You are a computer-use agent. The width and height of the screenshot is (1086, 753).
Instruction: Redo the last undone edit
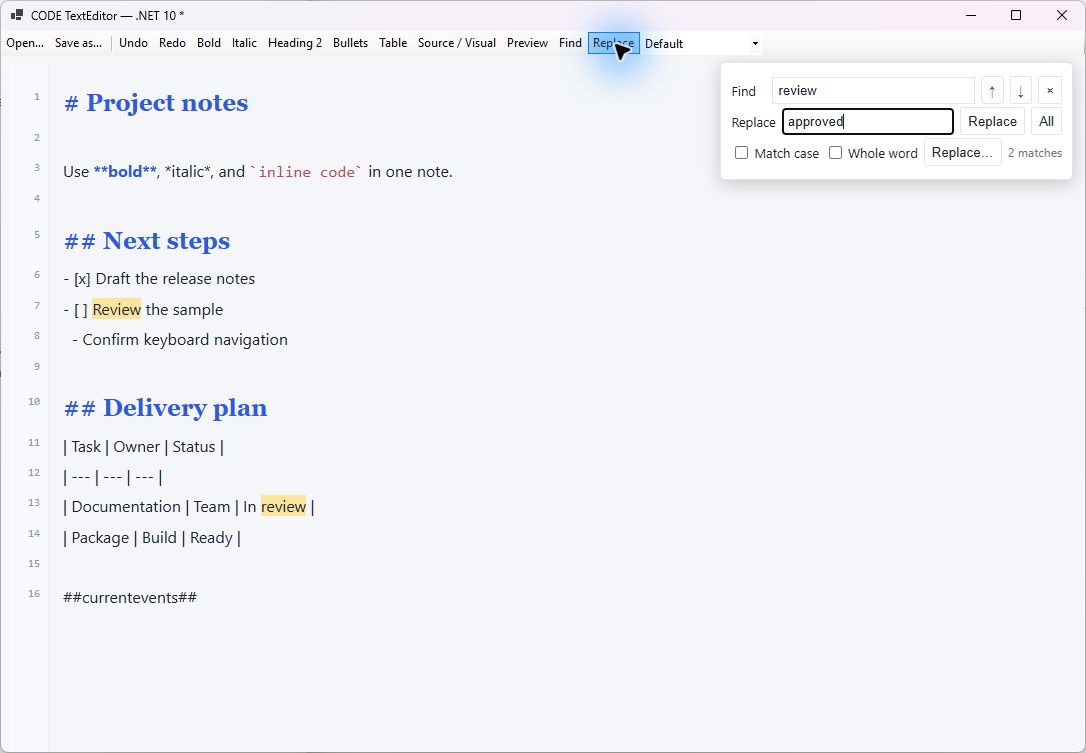pos(172,43)
